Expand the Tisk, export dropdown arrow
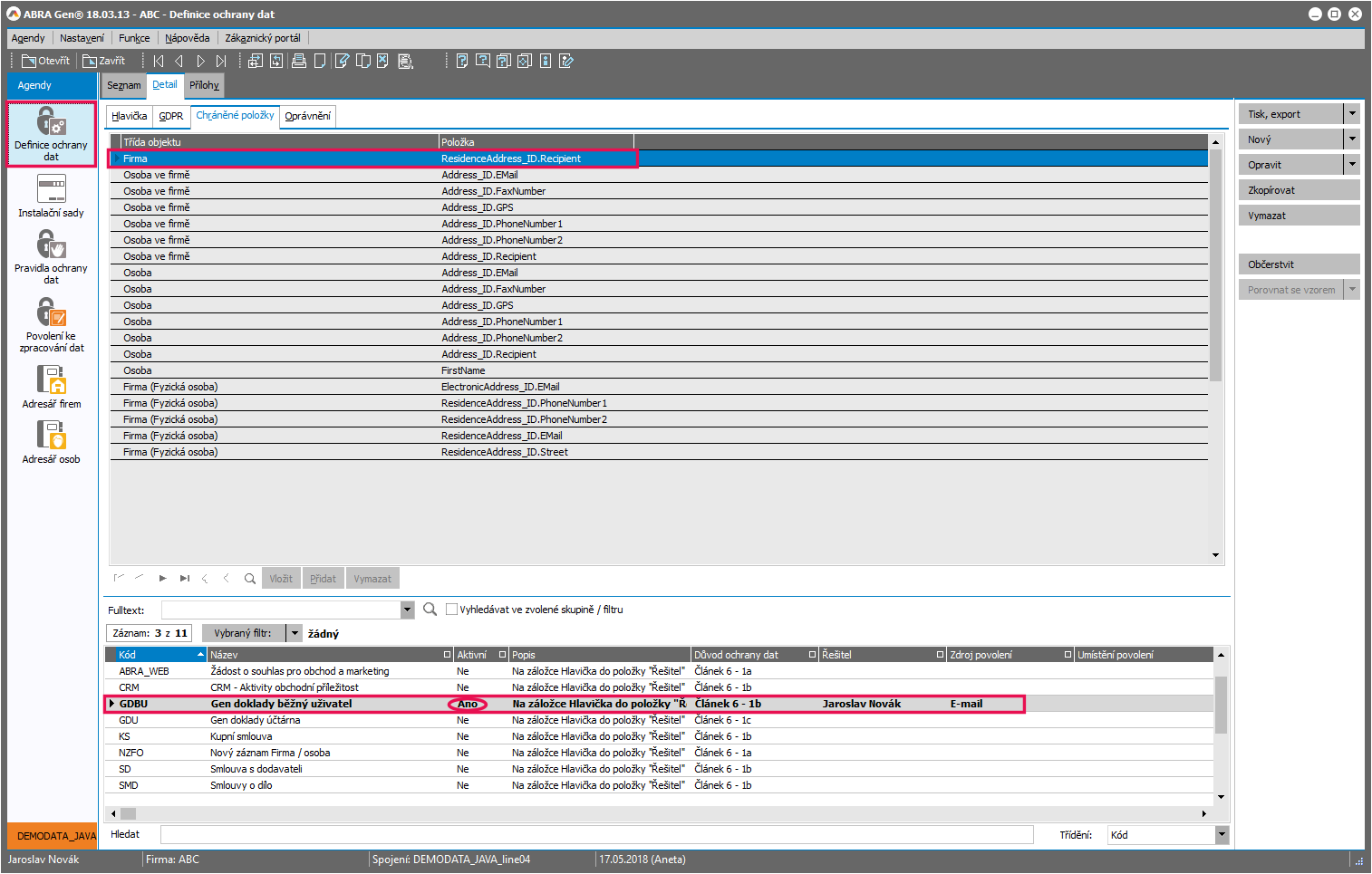This screenshot has height=874, width=1372. coord(1352,114)
